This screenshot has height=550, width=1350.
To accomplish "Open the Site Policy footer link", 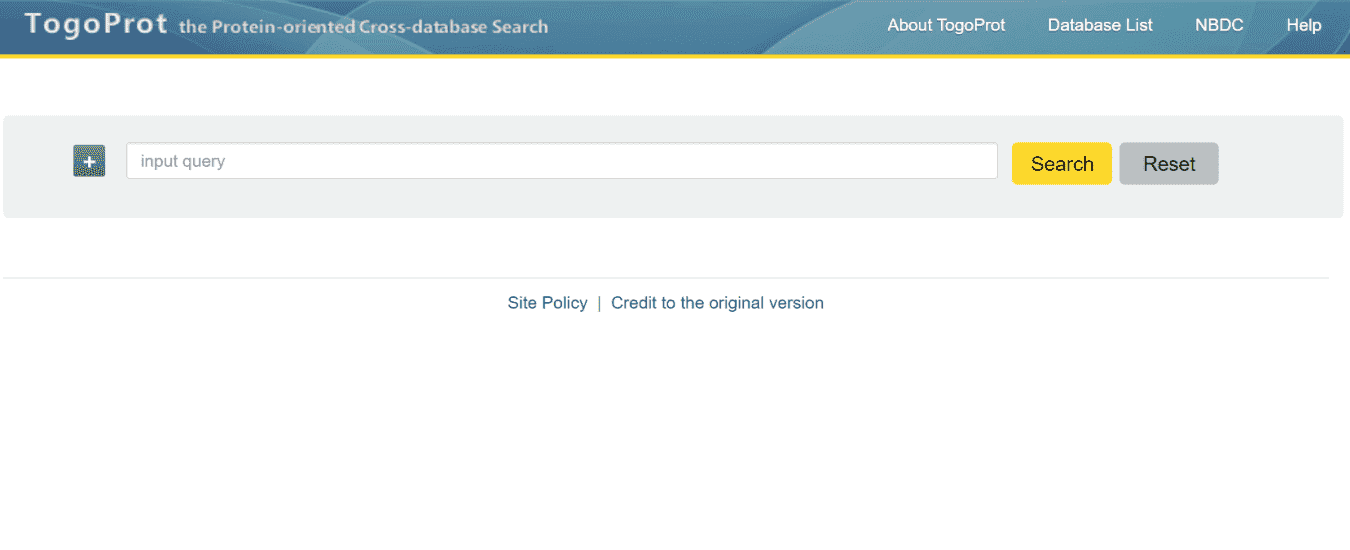I will (547, 303).
